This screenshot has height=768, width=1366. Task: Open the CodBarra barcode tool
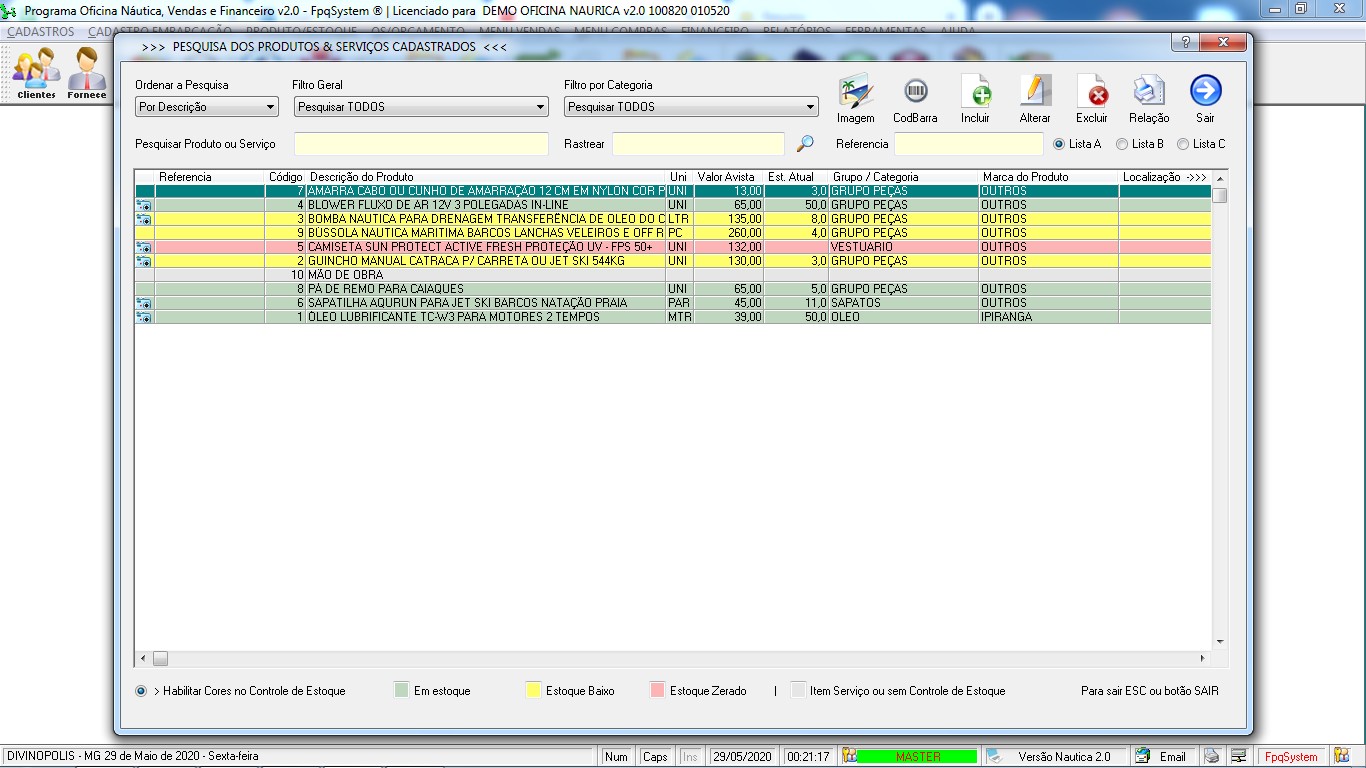915,92
